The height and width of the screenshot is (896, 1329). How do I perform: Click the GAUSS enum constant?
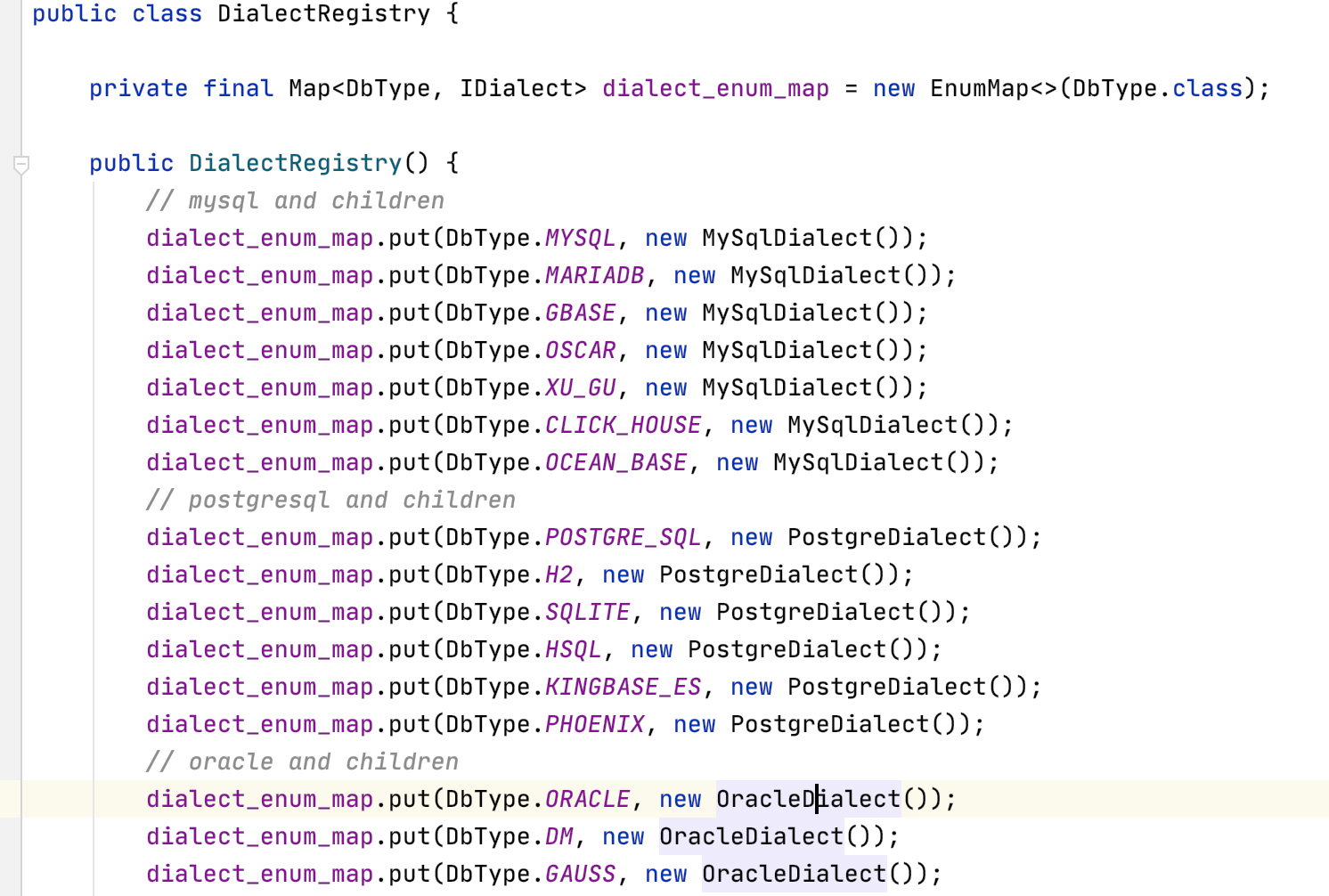pyautogui.click(x=580, y=875)
